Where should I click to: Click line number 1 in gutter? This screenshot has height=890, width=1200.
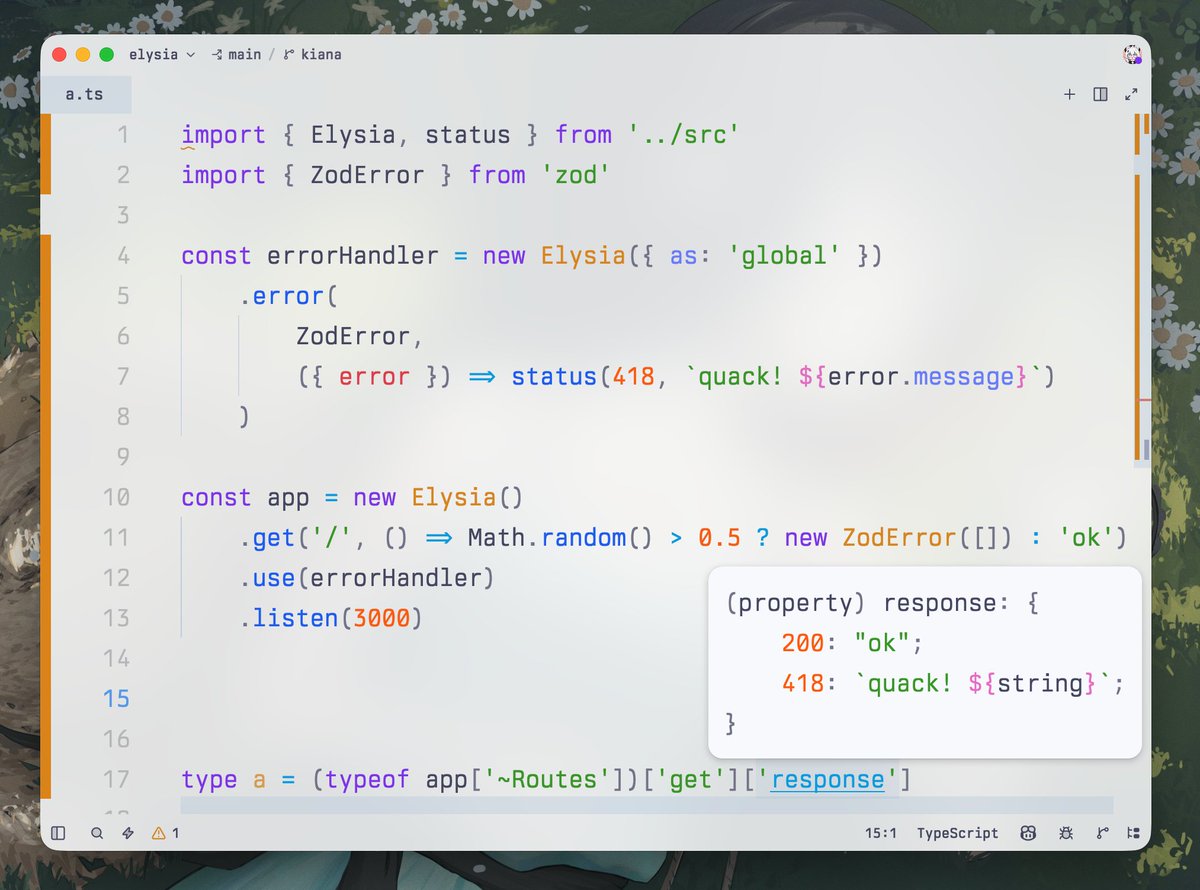(123, 135)
